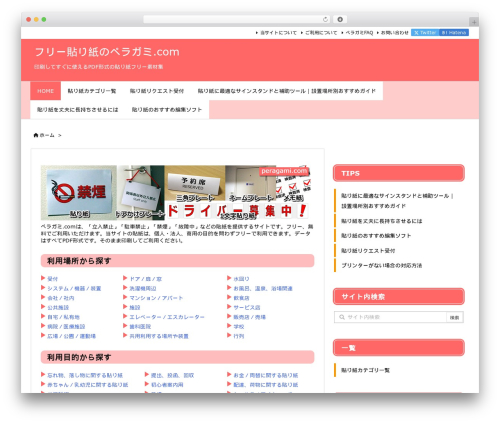Image resolution: width=500 pixels, height=423 pixels.
Task: Click the 検索 search button
Action: click(x=455, y=317)
